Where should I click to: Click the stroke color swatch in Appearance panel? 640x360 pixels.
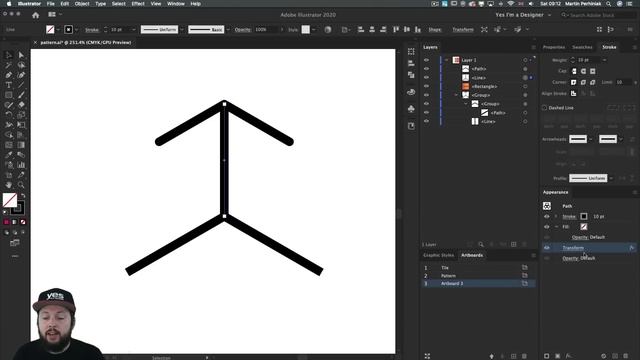[584, 216]
